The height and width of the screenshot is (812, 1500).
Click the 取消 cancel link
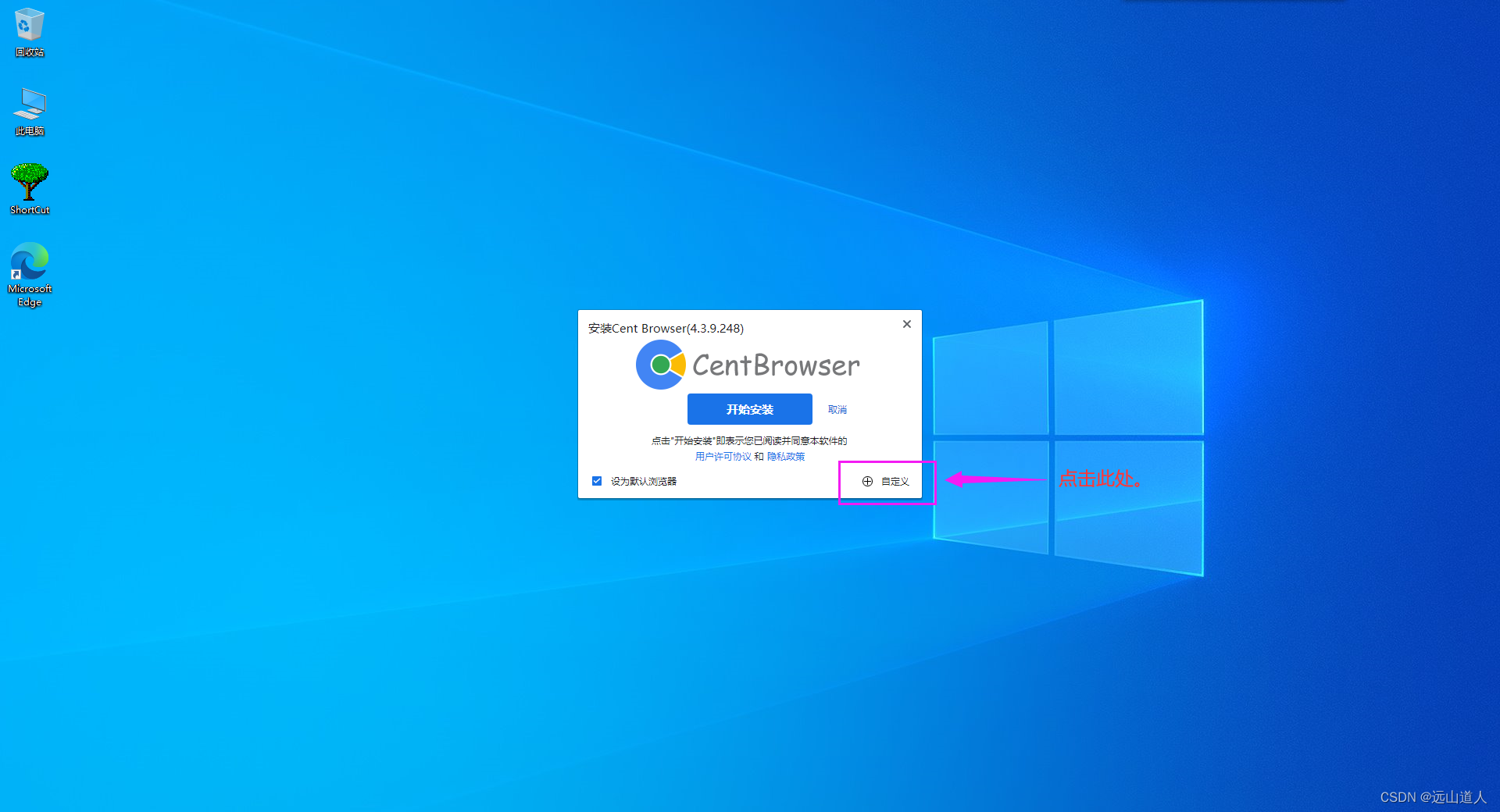[x=837, y=410]
